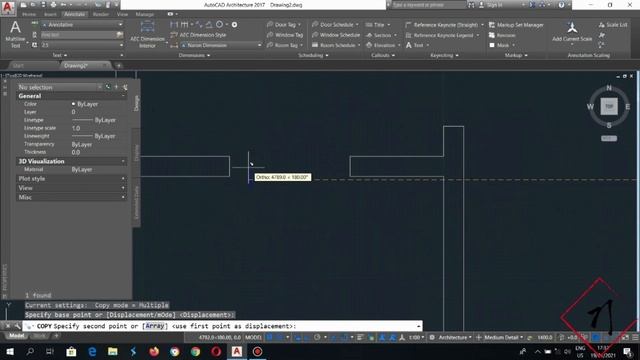Click the Room Tag tool
The image size is (640, 360).
click(284, 45)
